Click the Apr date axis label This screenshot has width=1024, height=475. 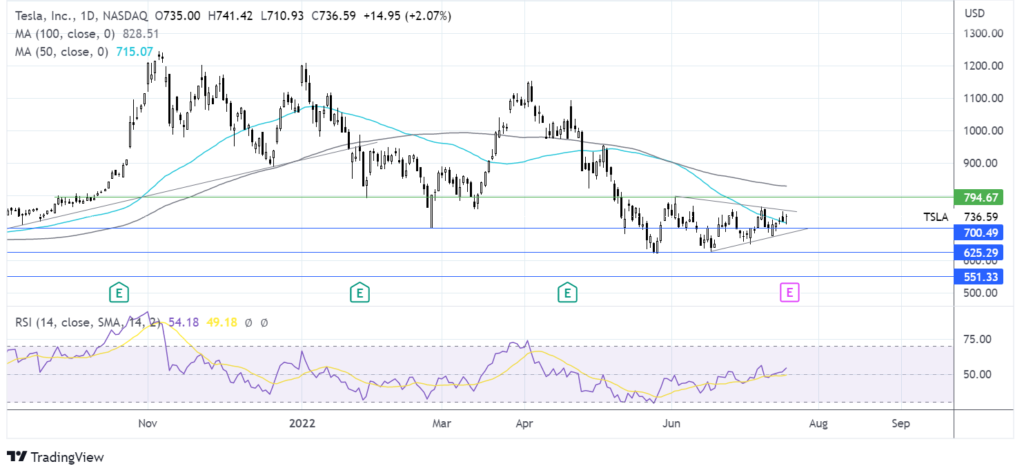524,423
